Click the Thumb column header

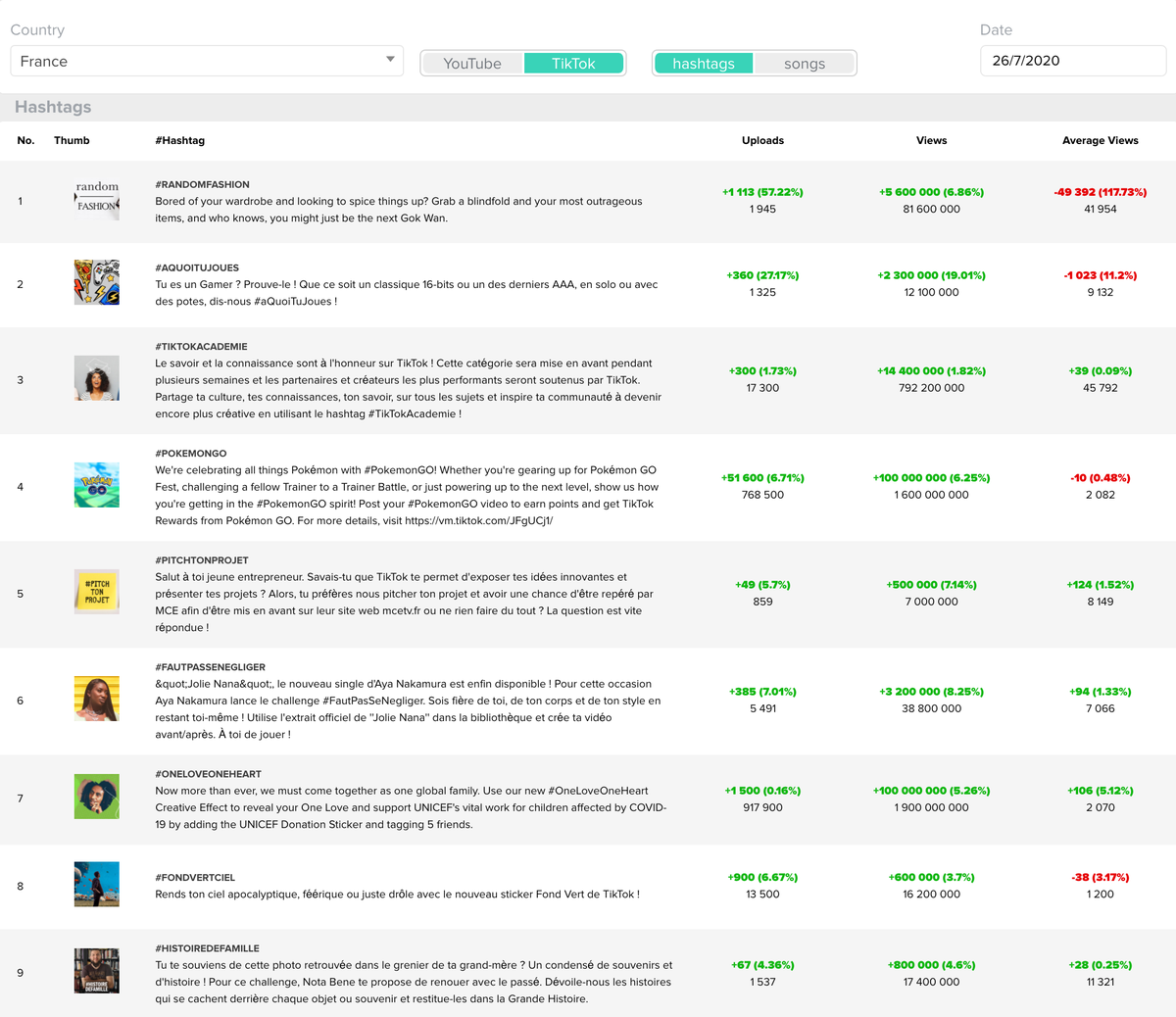(x=72, y=140)
